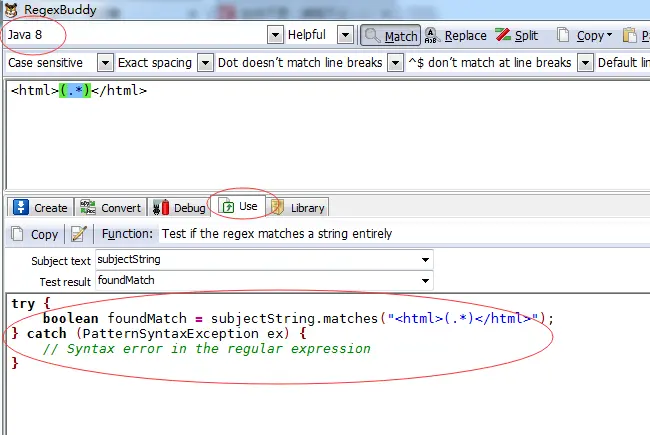Open the Create tab
This screenshot has width=650, height=435.
click(41, 207)
